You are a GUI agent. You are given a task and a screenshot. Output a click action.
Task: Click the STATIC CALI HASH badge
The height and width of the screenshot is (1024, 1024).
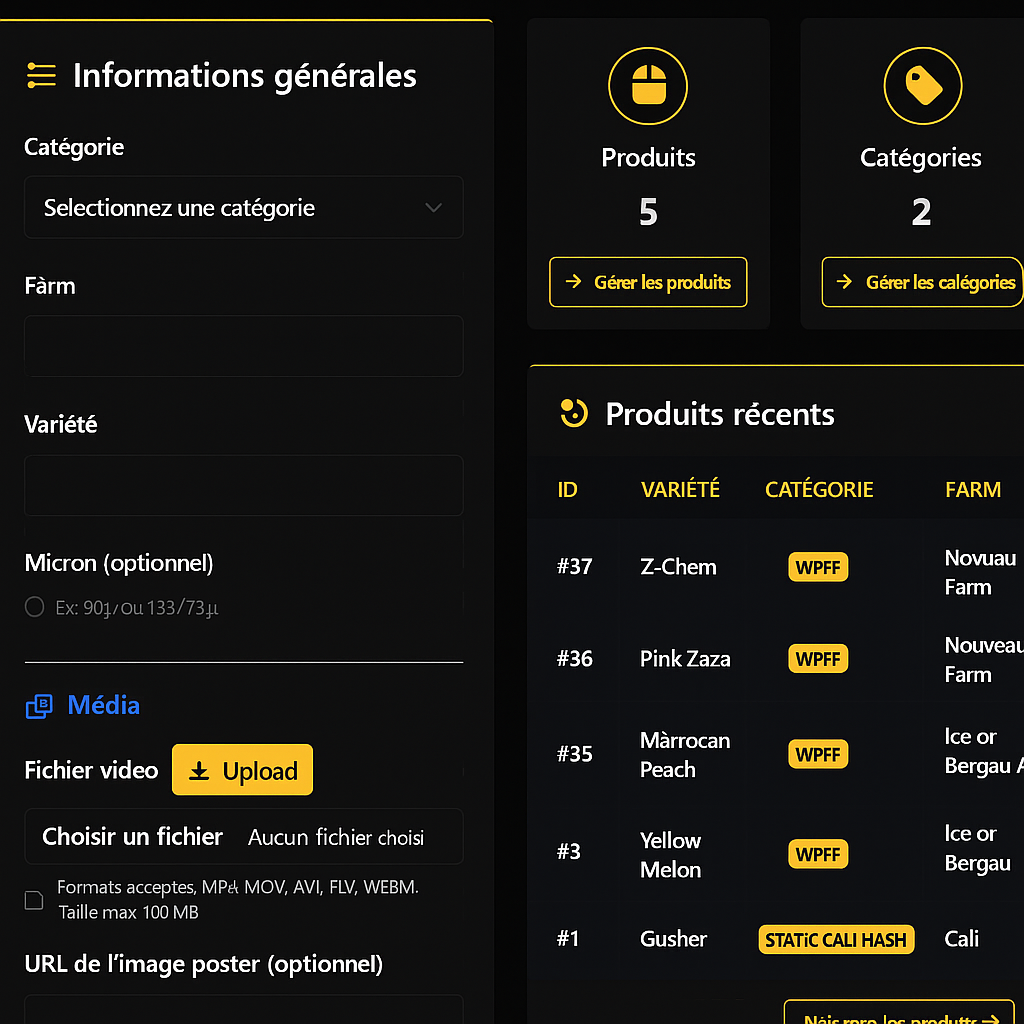pyautogui.click(x=836, y=940)
